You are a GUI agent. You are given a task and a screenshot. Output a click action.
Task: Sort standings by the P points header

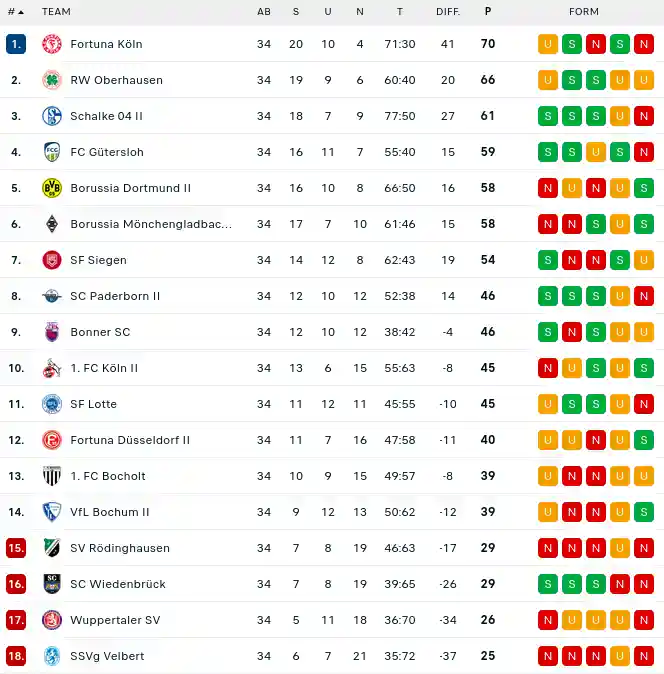tap(487, 12)
